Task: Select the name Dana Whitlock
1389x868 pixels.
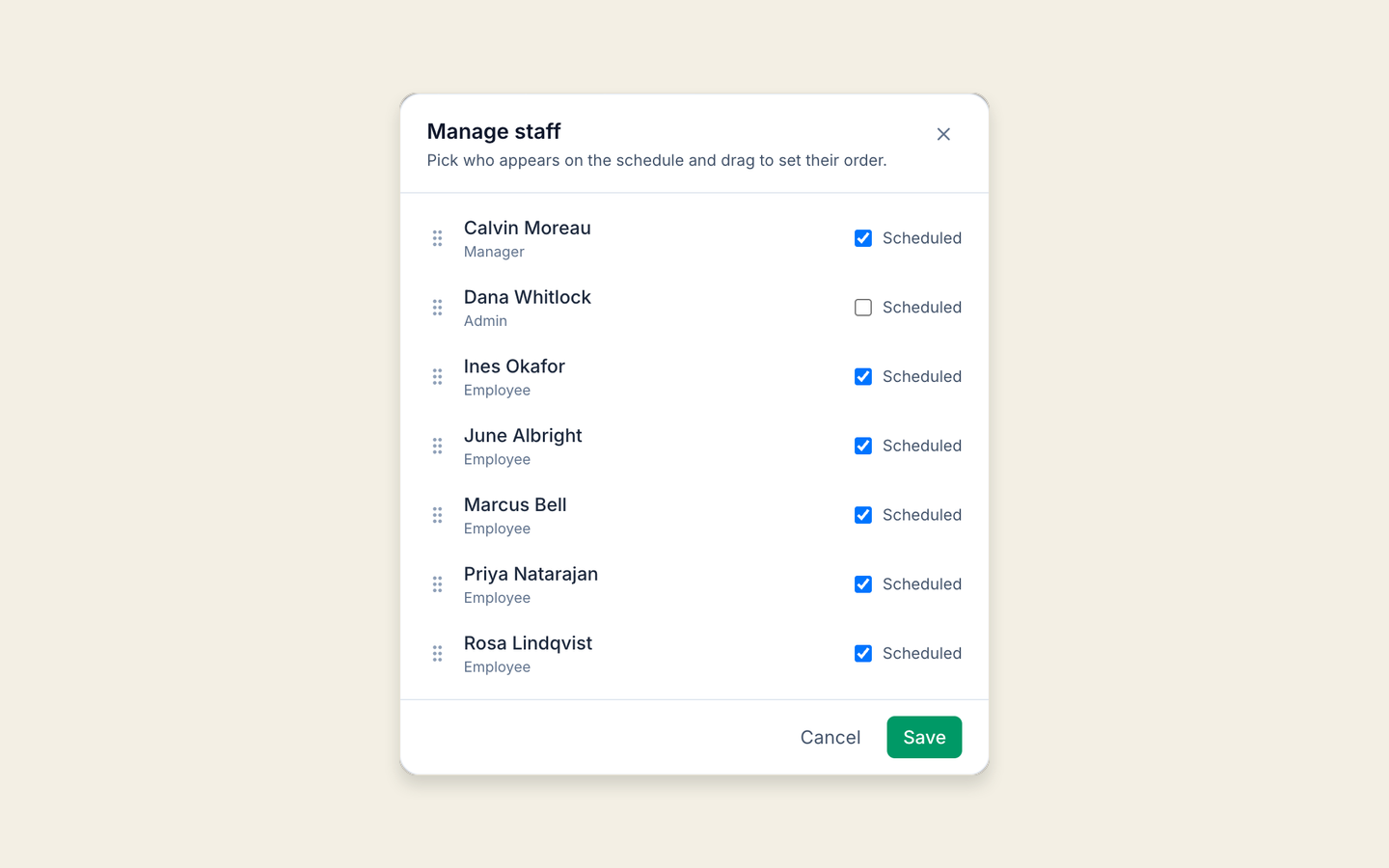Action: (x=528, y=297)
